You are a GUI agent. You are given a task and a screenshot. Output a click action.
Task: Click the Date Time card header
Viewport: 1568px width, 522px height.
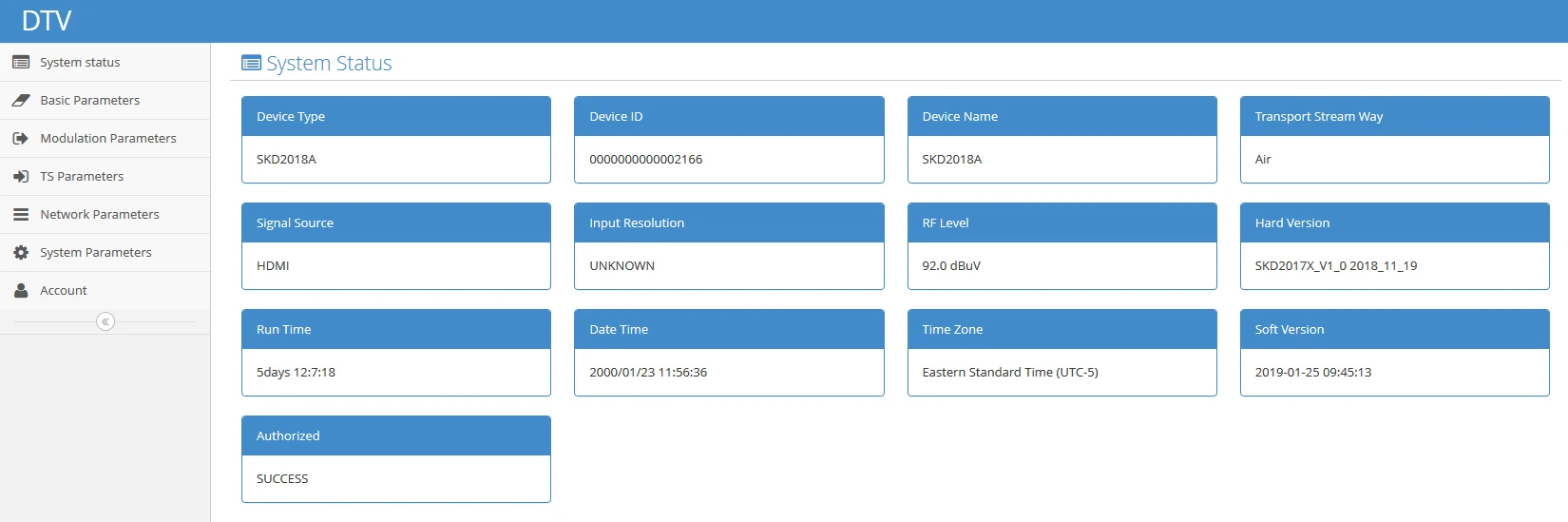click(729, 329)
